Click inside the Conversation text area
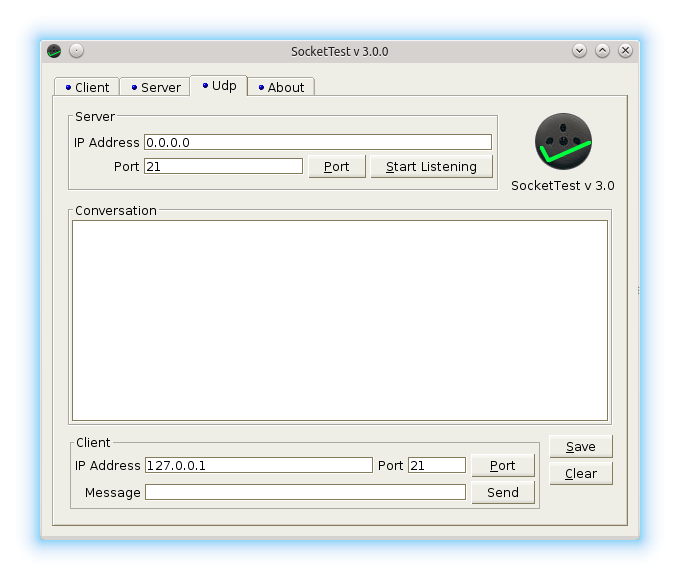 click(339, 320)
